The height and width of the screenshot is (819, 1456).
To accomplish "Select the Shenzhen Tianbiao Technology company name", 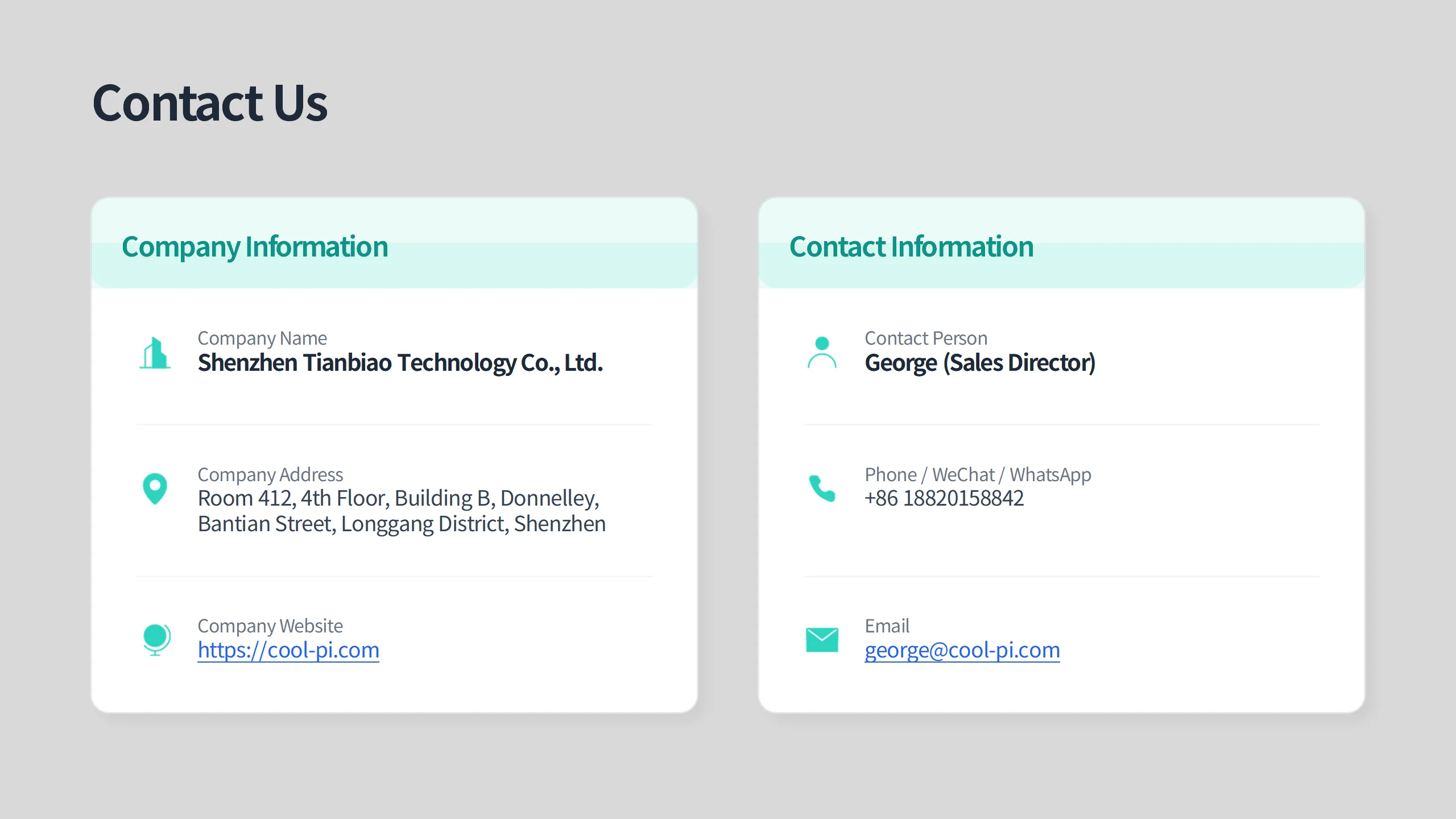I will [x=400, y=363].
